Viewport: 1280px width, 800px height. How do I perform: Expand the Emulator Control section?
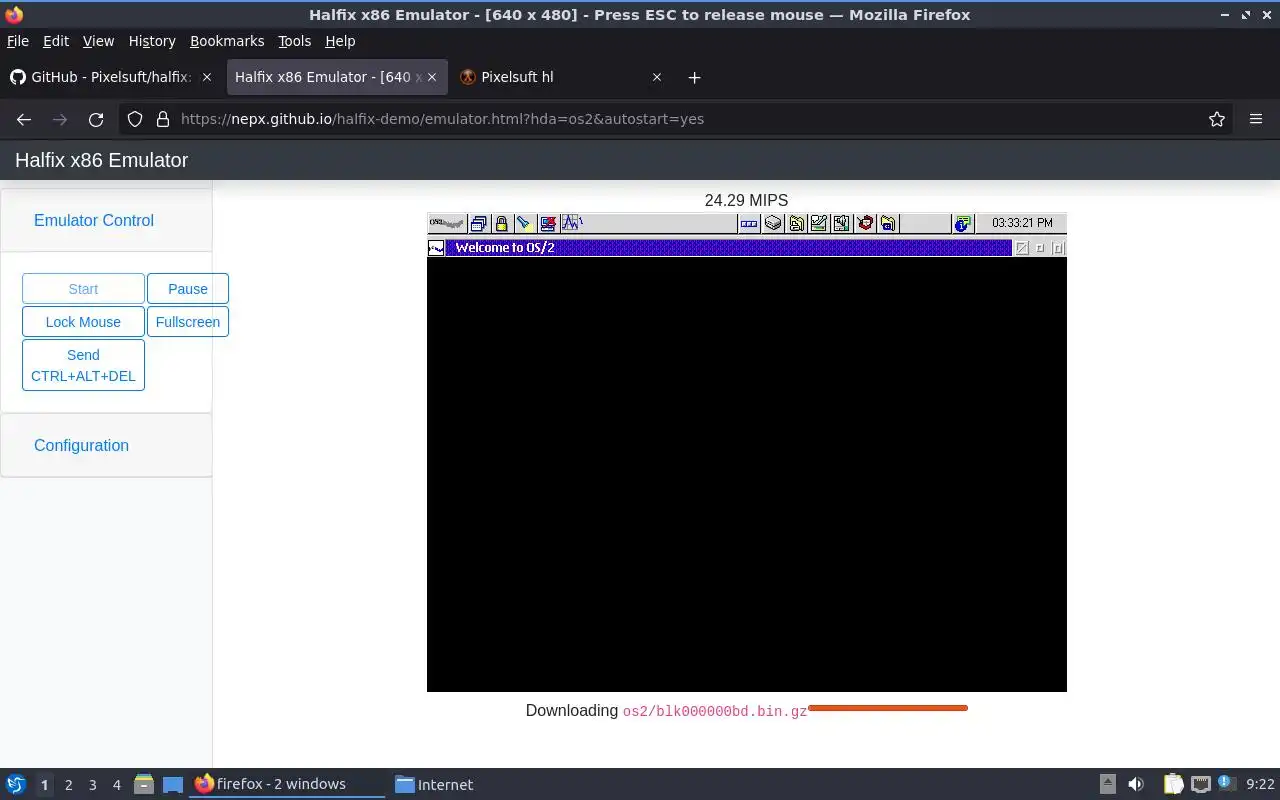(x=94, y=220)
